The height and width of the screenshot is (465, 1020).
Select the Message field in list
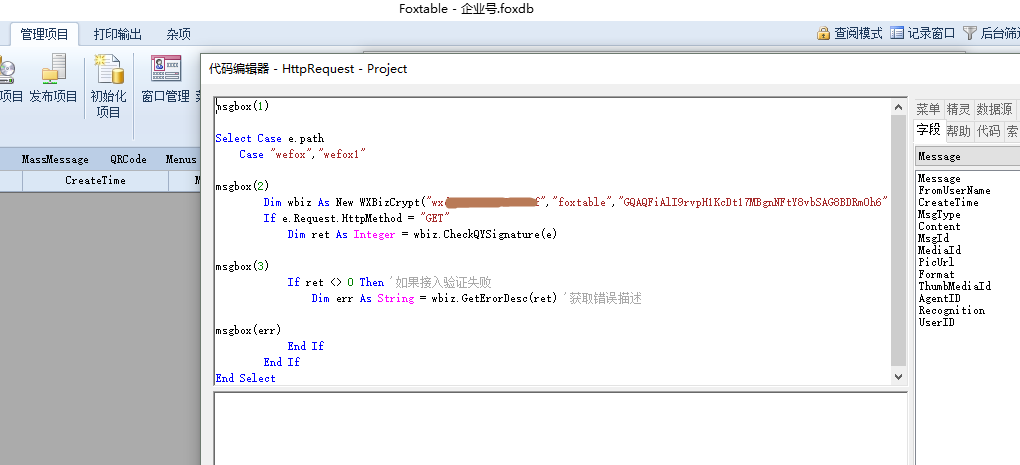point(939,178)
